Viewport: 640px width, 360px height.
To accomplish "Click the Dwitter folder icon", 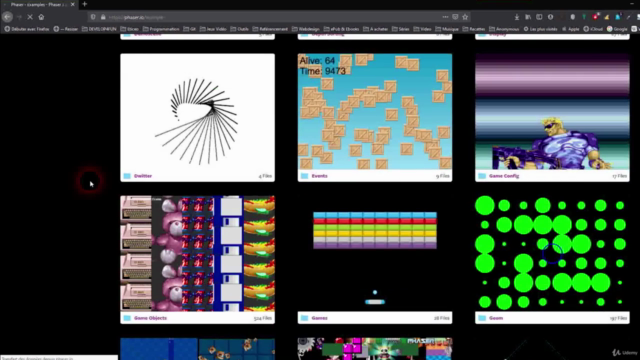I will tap(127, 176).
